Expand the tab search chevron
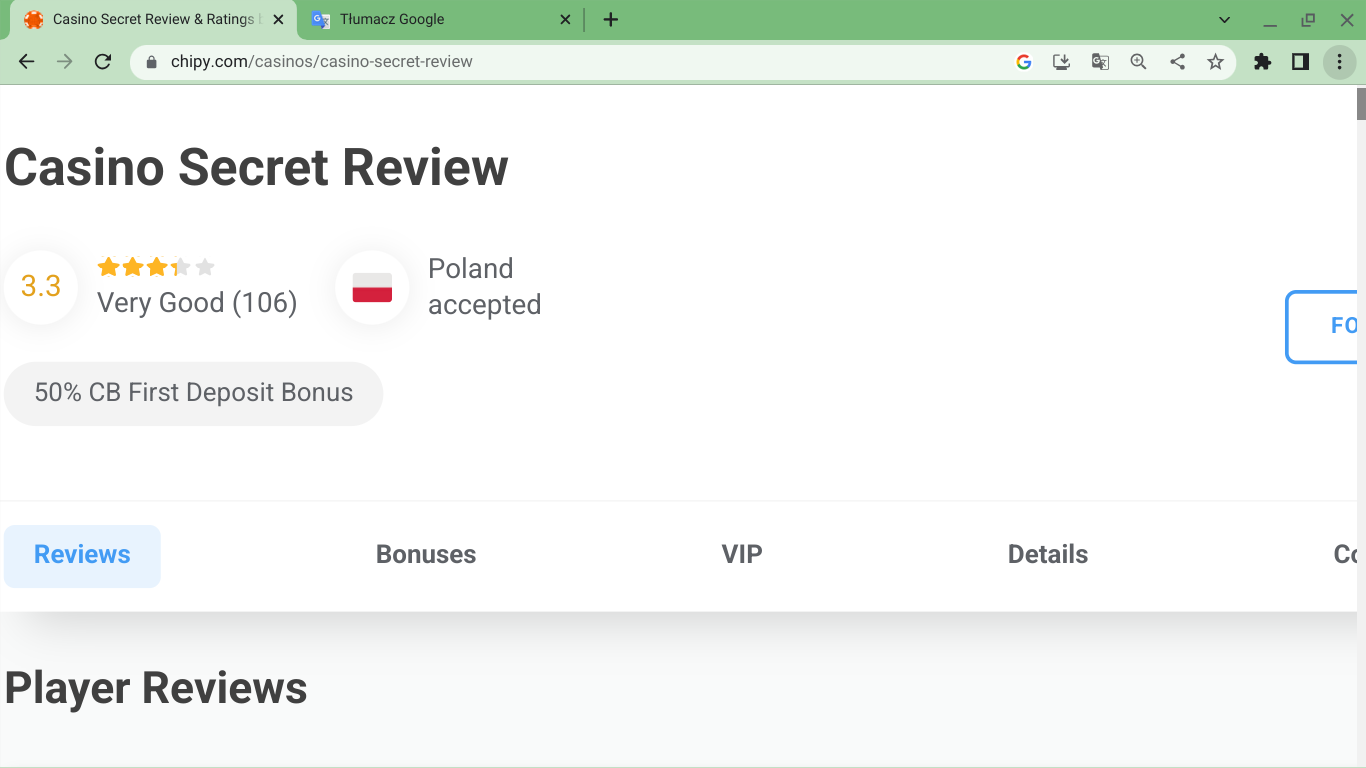1366x768 pixels. (x=1224, y=20)
